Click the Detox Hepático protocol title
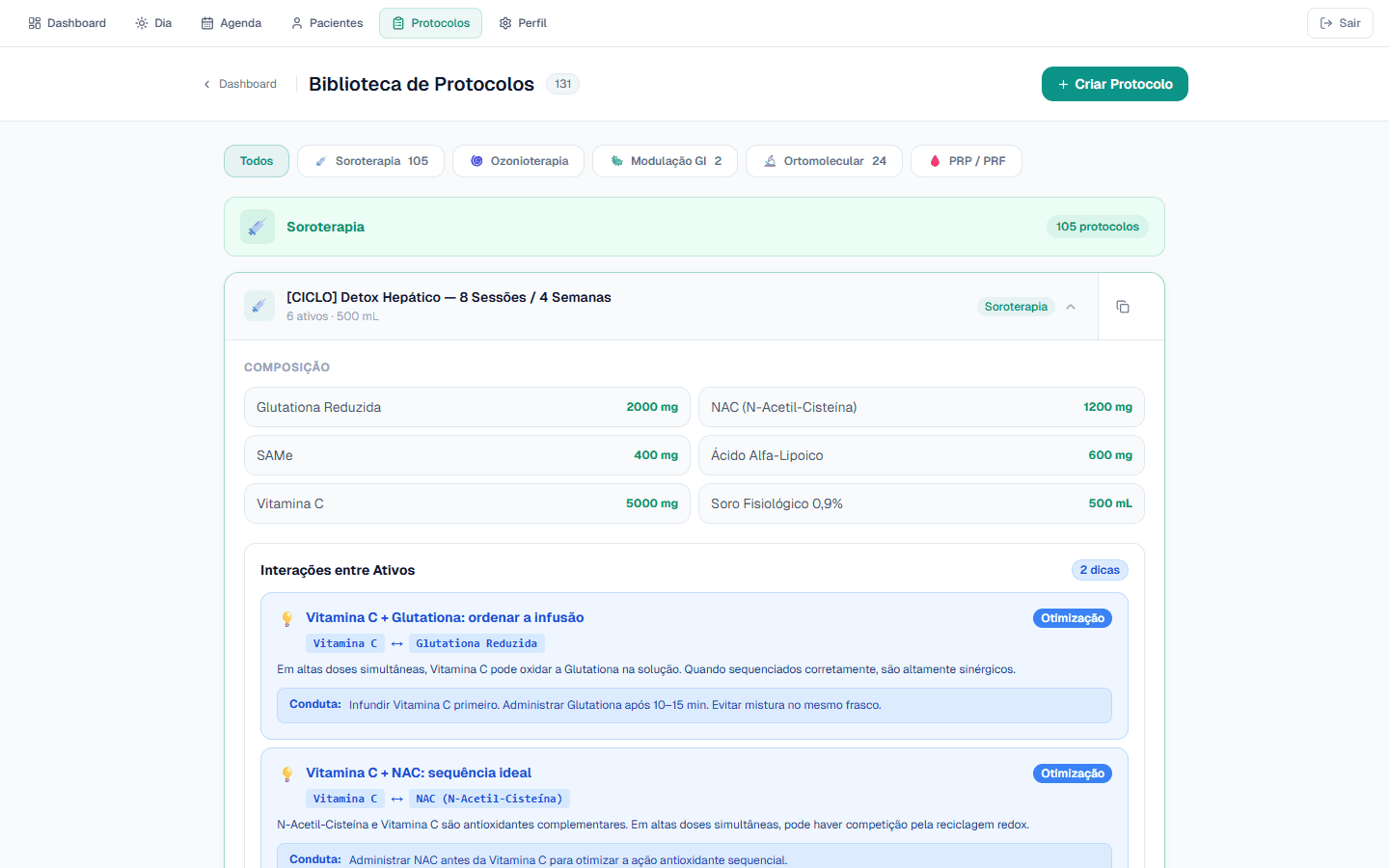Image resolution: width=1389 pixels, height=868 pixels. click(449, 297)
